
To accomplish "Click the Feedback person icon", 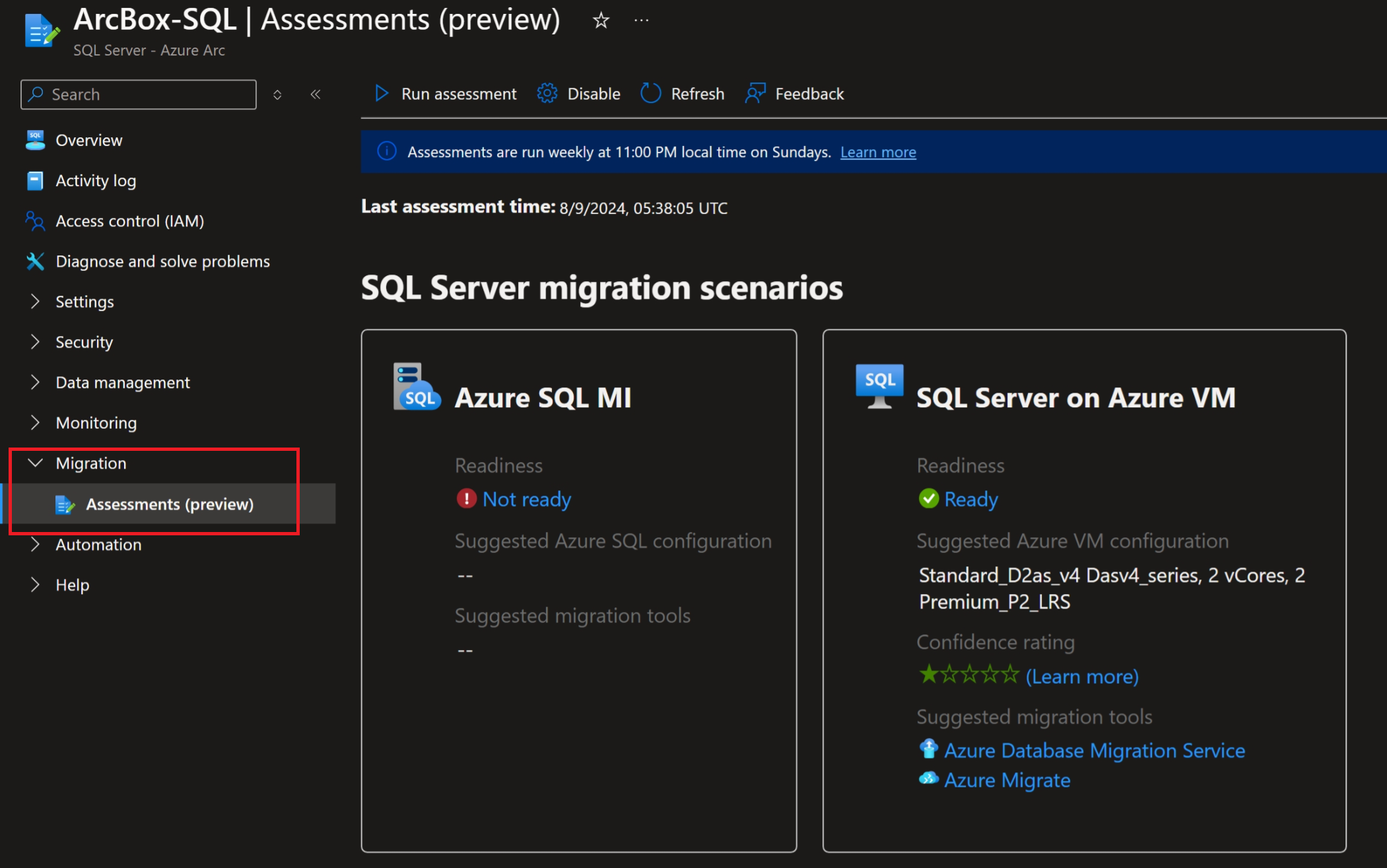I will (755, 94).
